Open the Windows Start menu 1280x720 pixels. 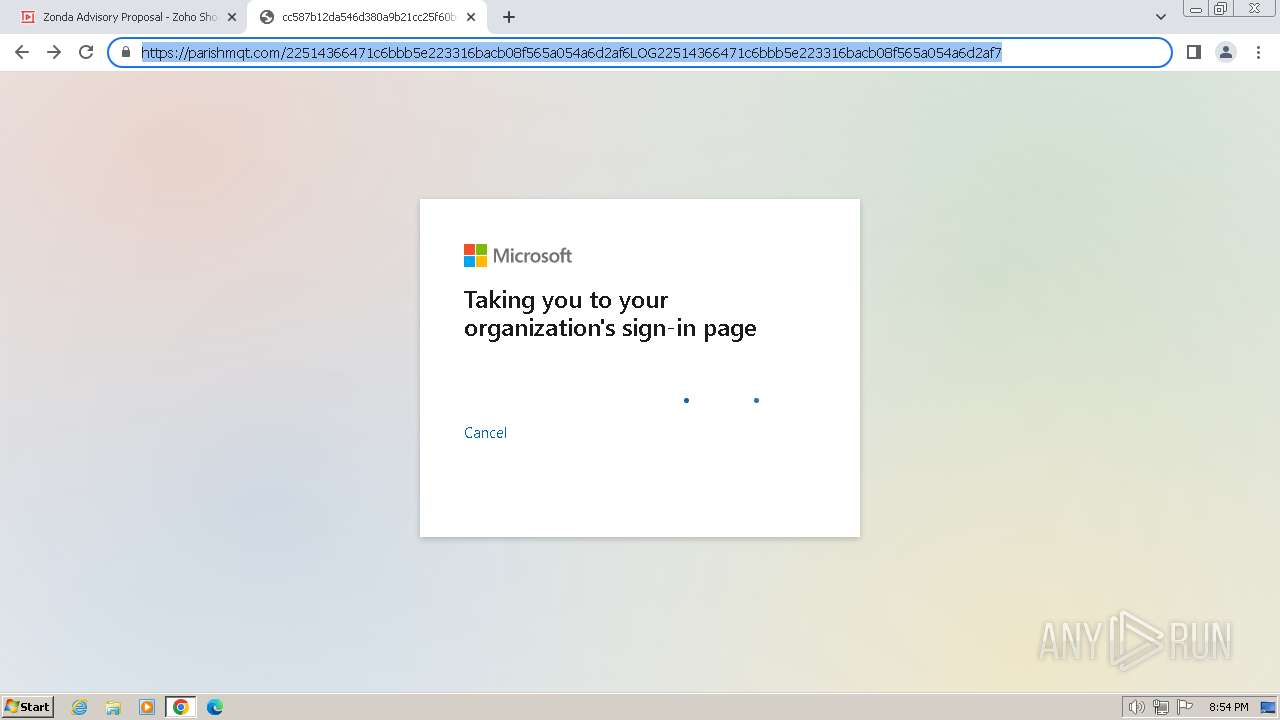[28, 707]
